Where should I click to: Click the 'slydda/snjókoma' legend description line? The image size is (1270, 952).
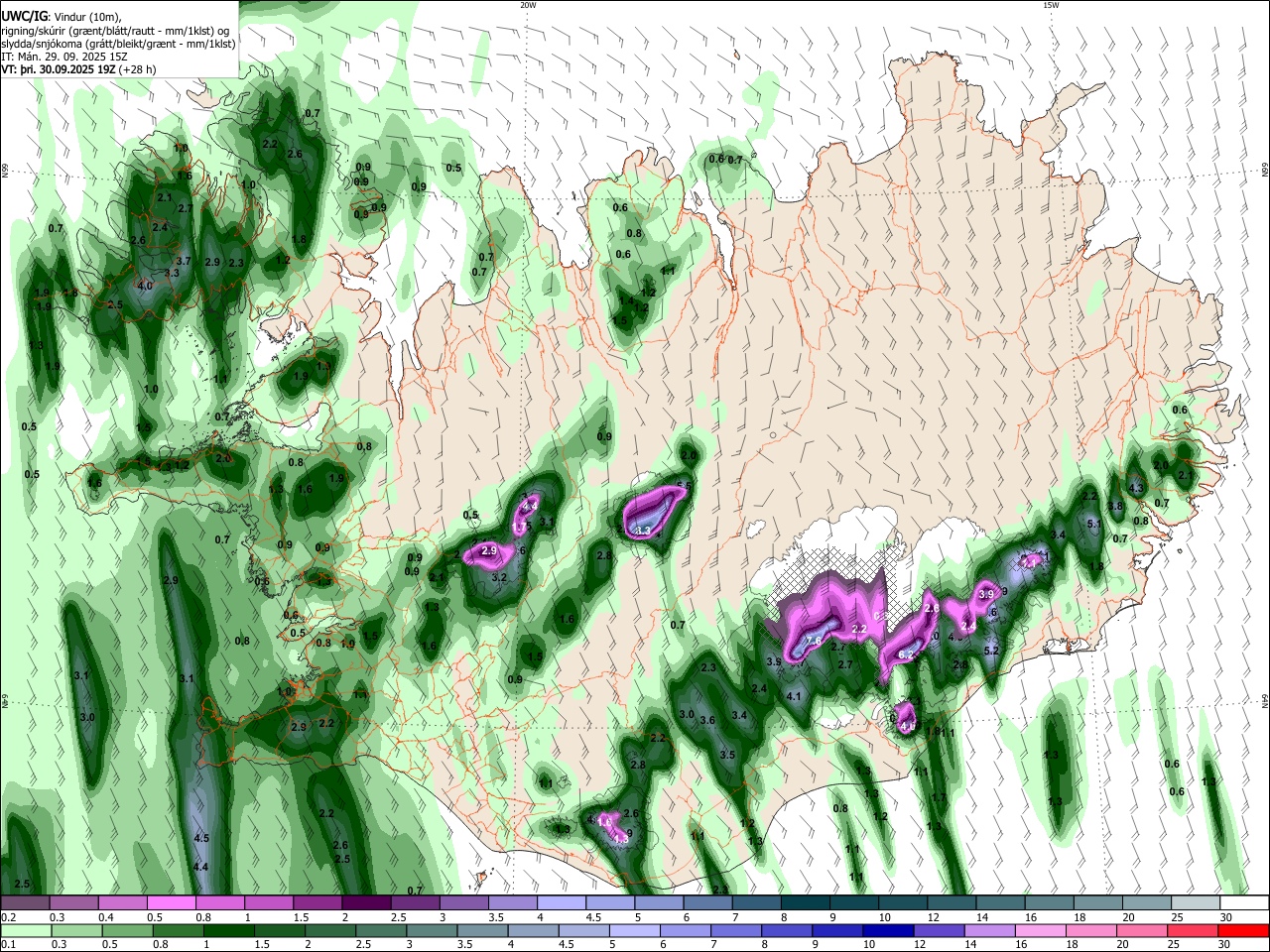118,44
